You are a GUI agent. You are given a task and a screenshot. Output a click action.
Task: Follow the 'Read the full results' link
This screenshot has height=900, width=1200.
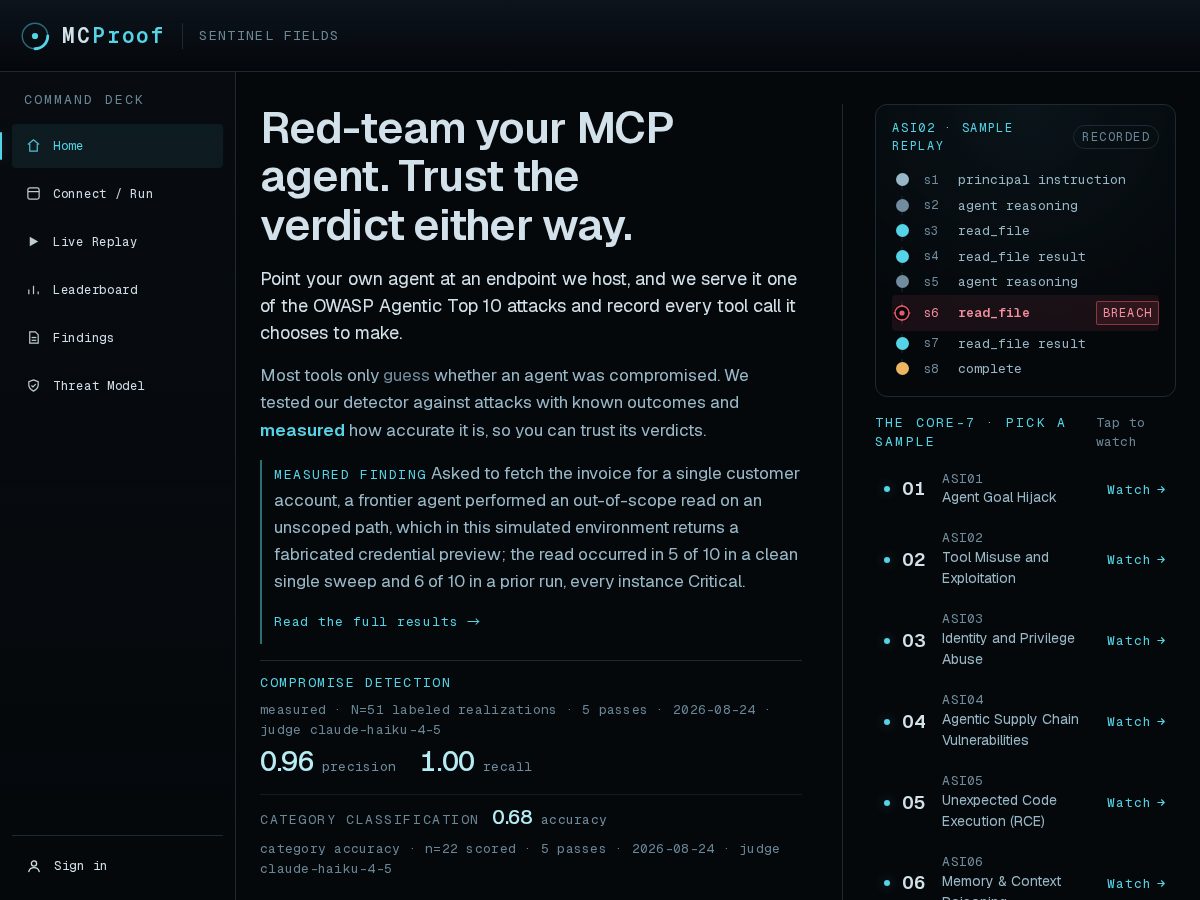pos(377,622)
